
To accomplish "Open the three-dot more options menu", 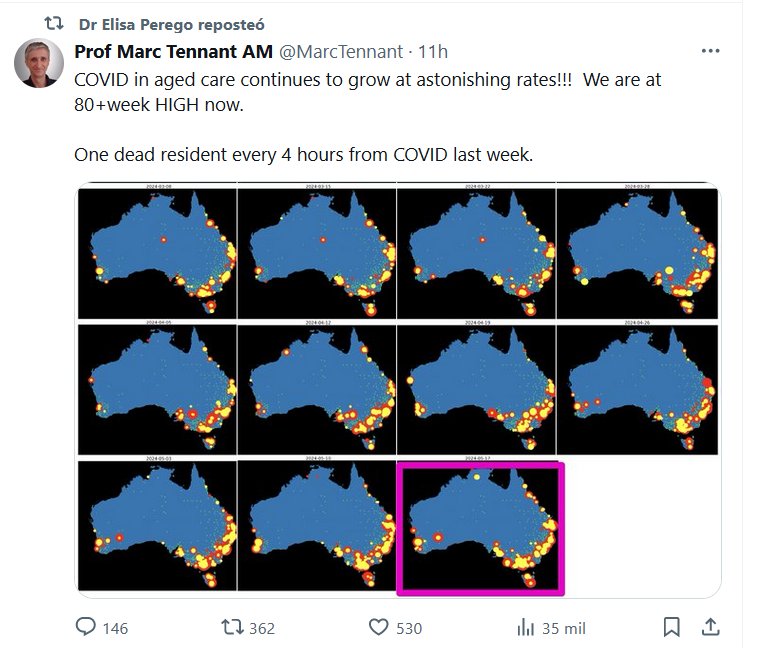I will pos(711,51).
